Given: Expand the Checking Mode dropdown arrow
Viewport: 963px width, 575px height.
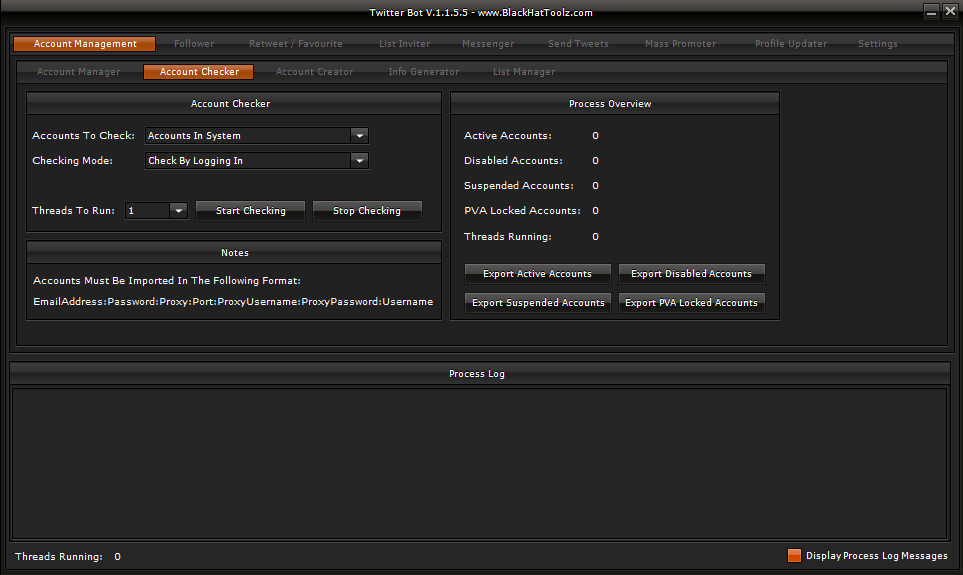Looking at the screenshot, I should 360,161.
